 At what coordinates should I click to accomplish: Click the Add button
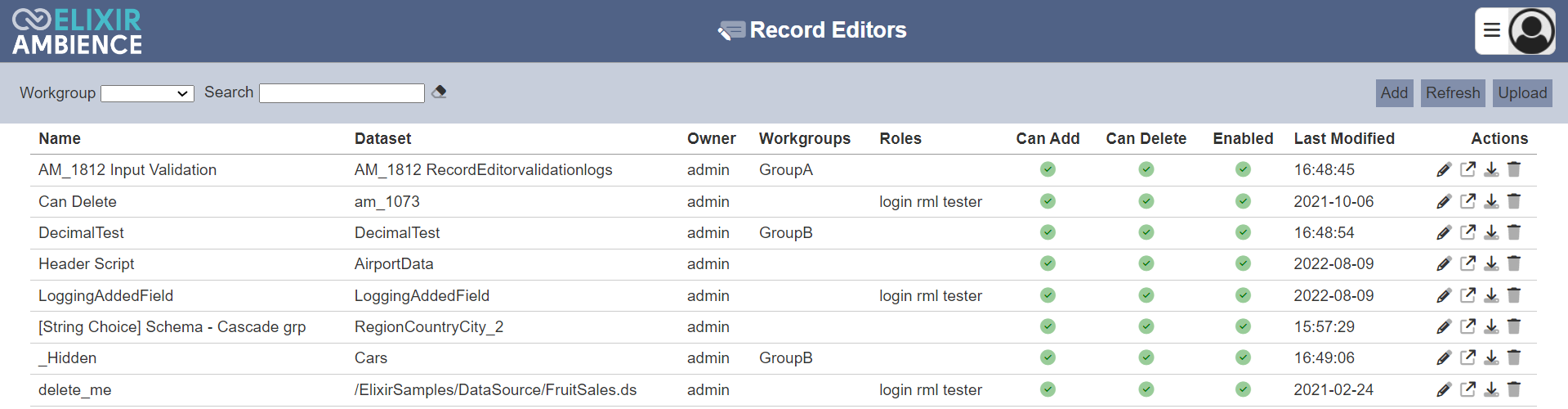tap(1394, 93)
